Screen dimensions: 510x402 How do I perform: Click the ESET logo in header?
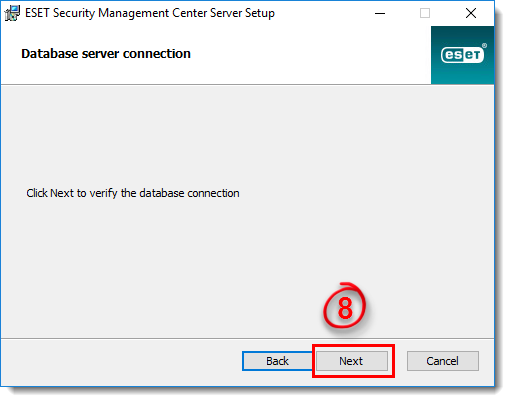(462, 54)
